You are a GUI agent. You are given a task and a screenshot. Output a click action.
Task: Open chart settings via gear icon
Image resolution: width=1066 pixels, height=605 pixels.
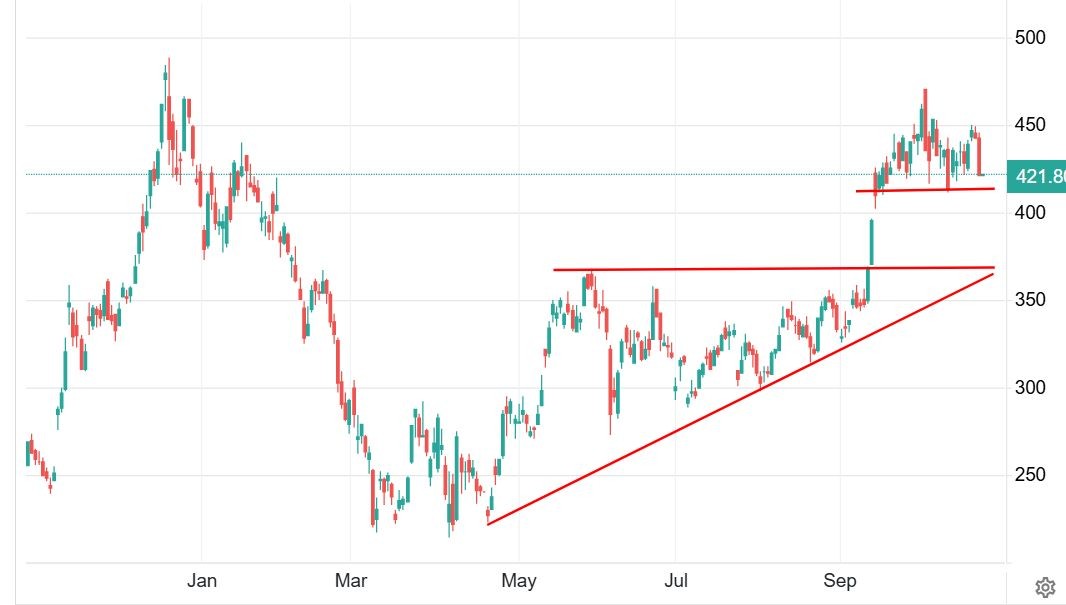click(x=1045, y=587)
